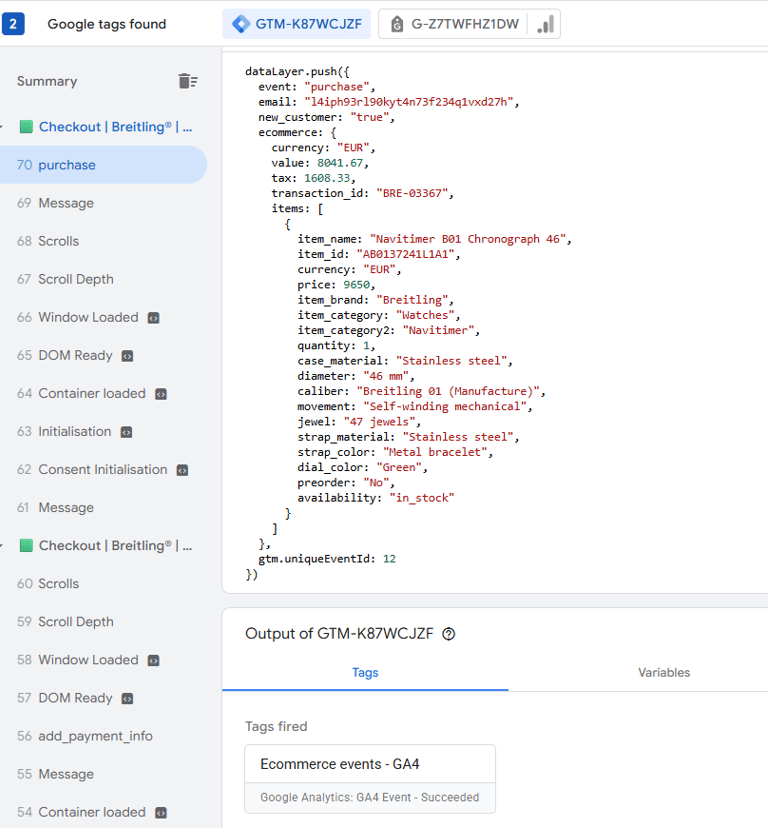Collapse the topmost Checkout | Breitling page group
Screen dimensions: 768x828
click(x=3, y=127)
